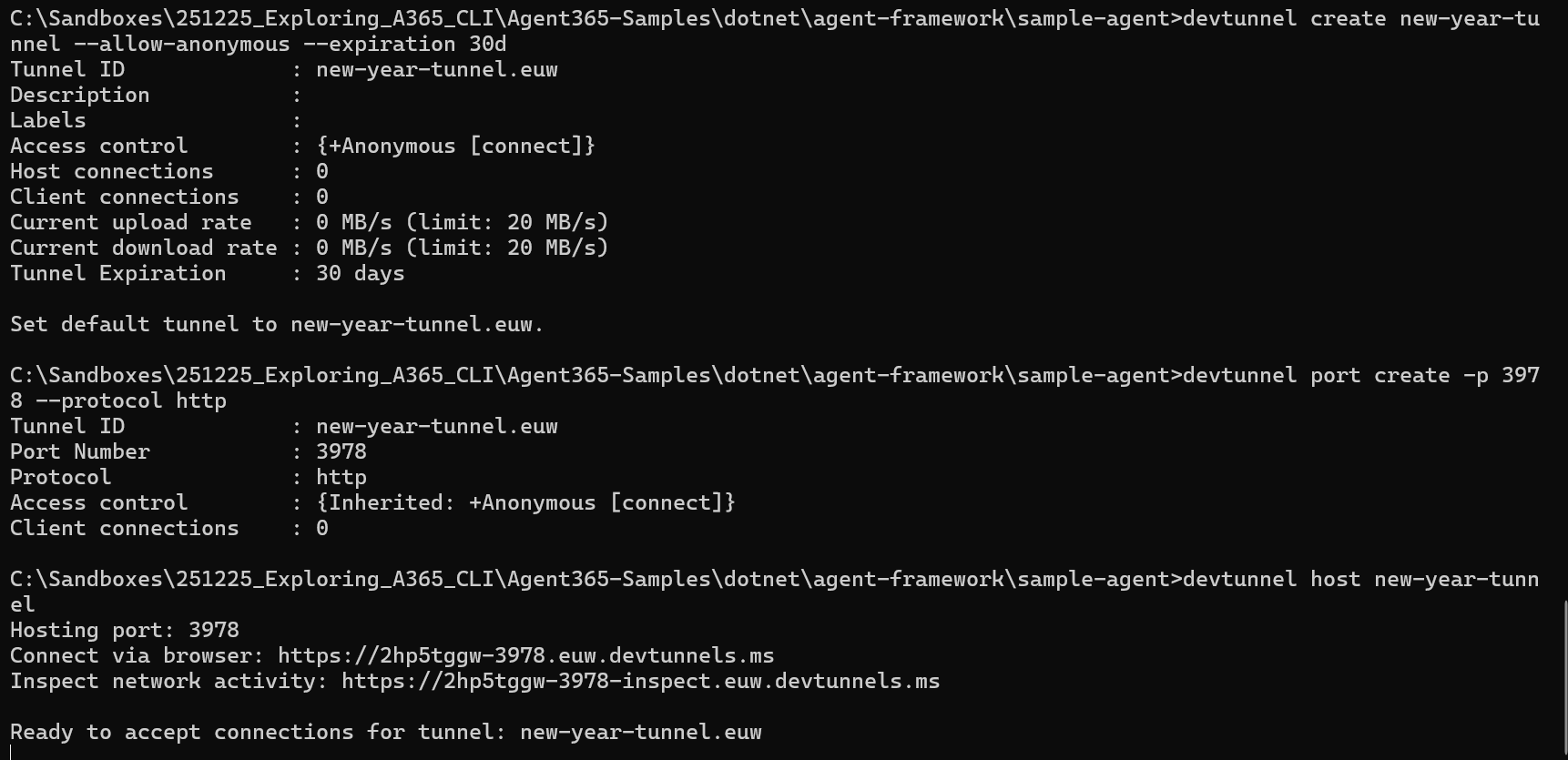
Task: Click the 'Hosting port: 3978' line
Action: [x=125, y=630]
